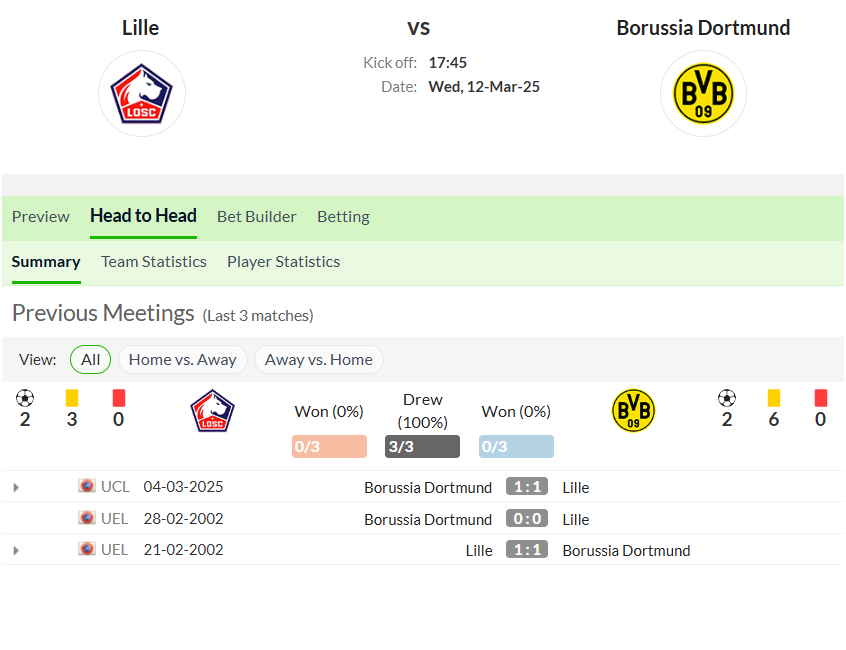This screenshot has width=846, height=650.
Task: Open the Preview tab
Action: (x=40, y=217)
